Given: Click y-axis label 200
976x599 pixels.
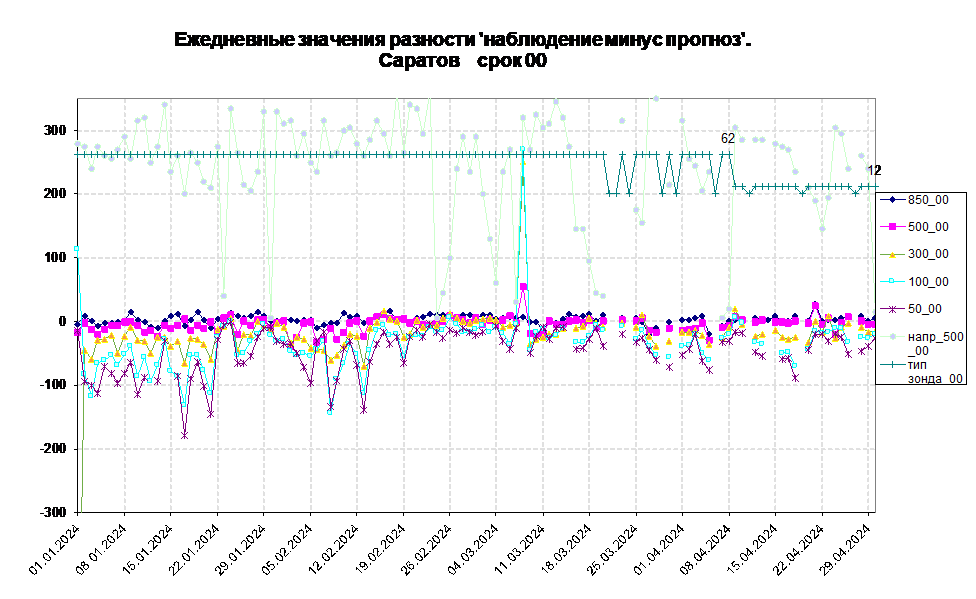Looking at the screenshot, I should (54, 194).
